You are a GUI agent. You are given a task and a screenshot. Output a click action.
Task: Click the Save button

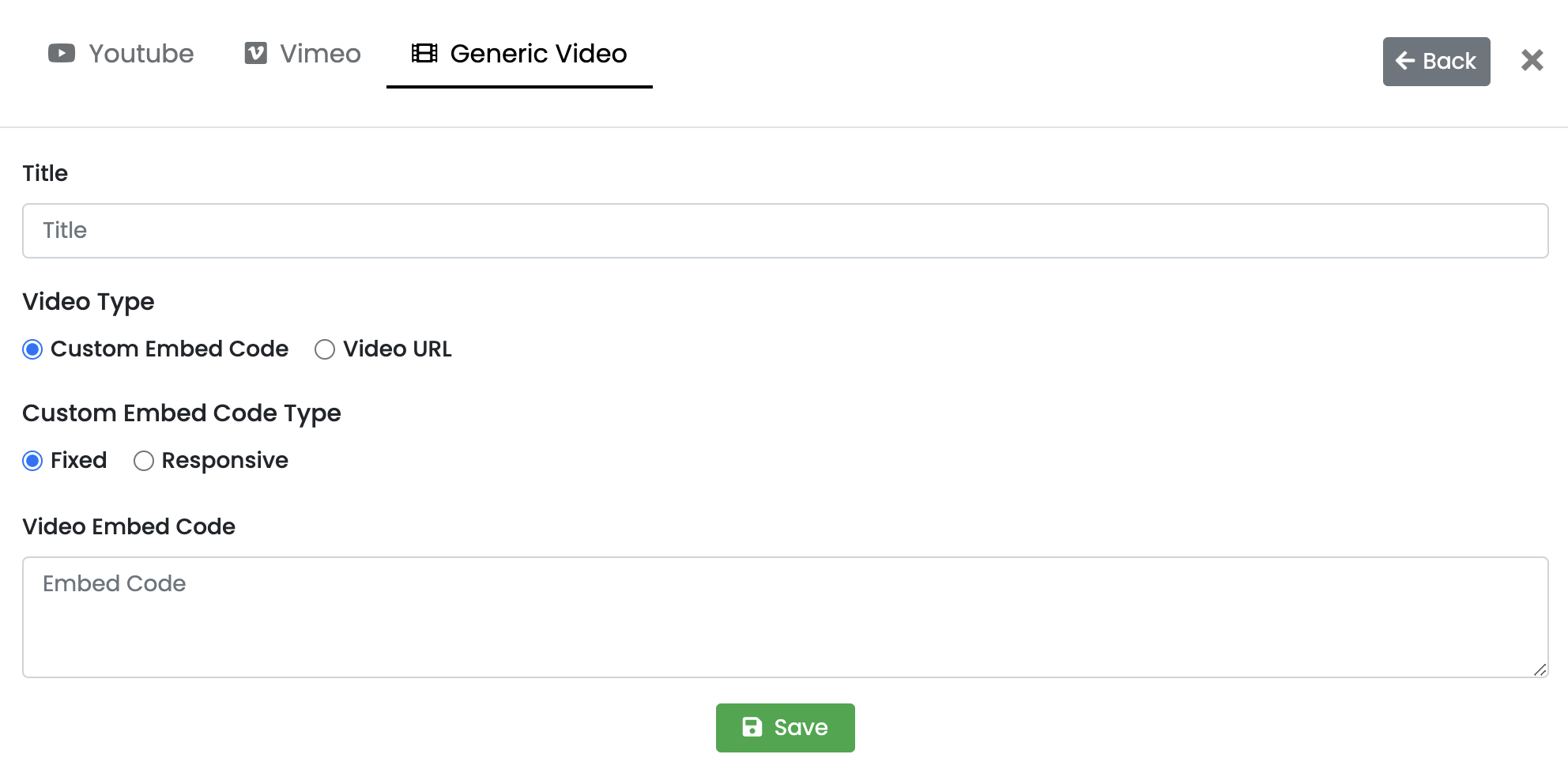(785, 726)
